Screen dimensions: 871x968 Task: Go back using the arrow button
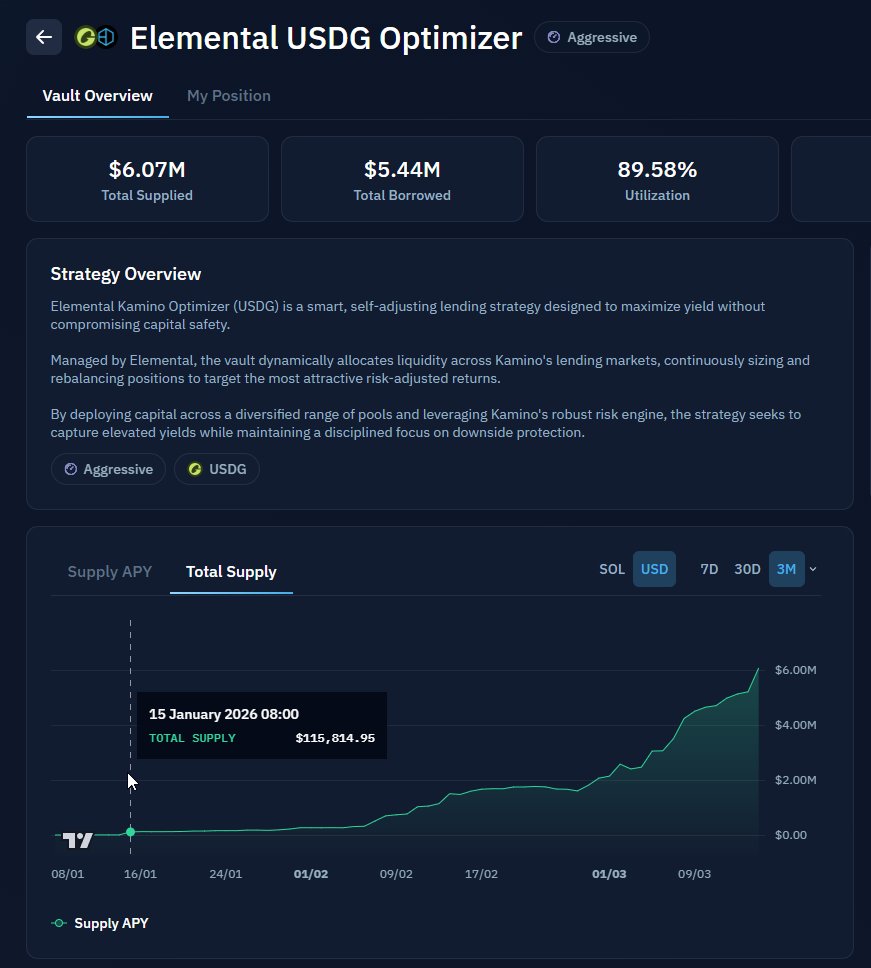[x=44, y=37]
